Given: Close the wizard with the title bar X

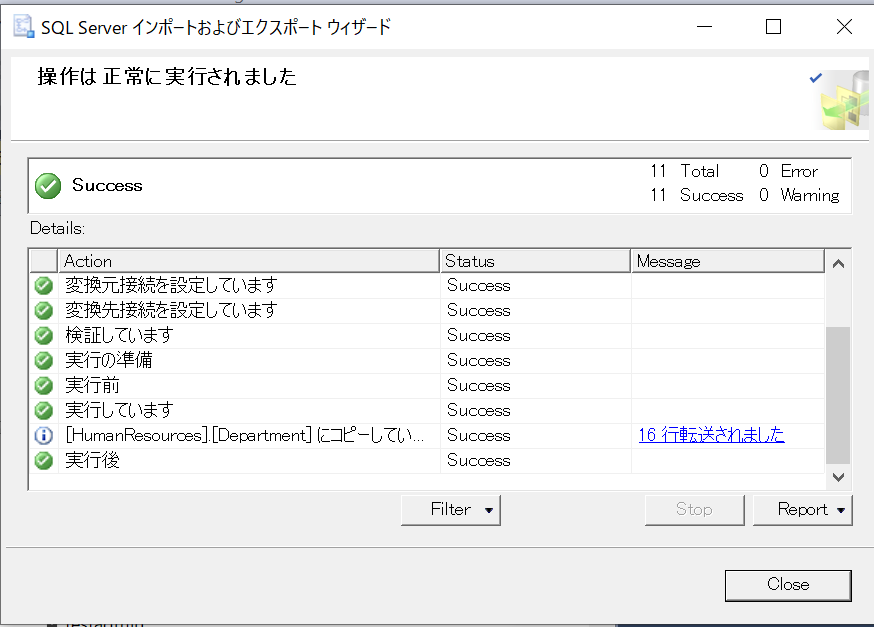Looking at the screenshot, I should 844,27.
